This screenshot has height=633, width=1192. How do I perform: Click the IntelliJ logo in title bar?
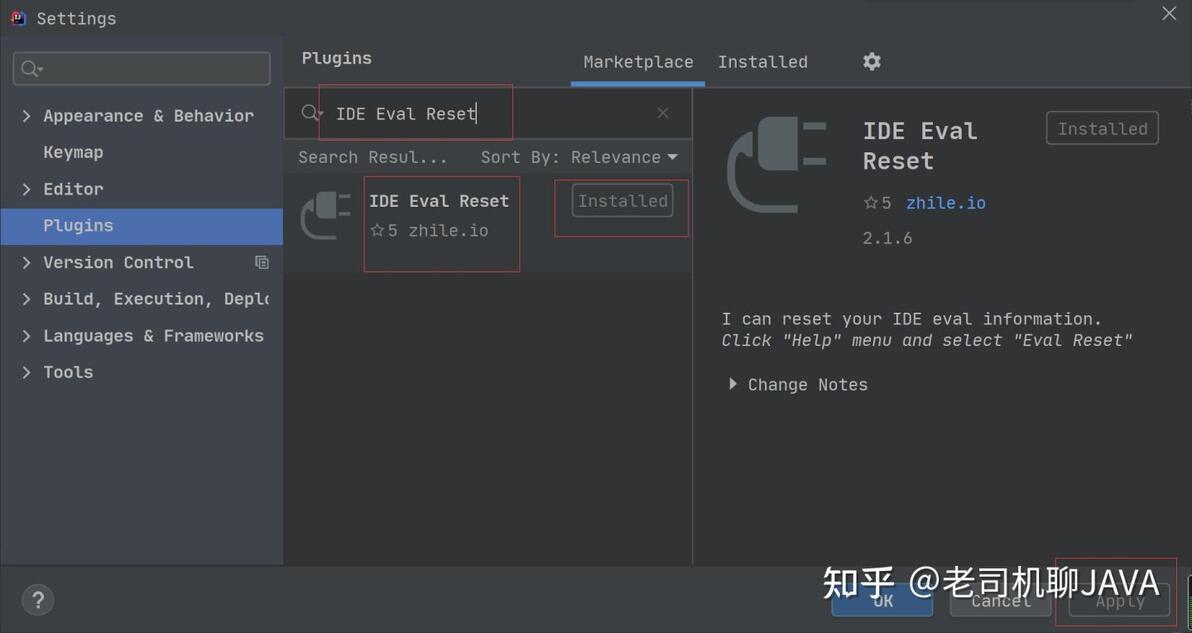pyautogui.click(x=19, y=18)
